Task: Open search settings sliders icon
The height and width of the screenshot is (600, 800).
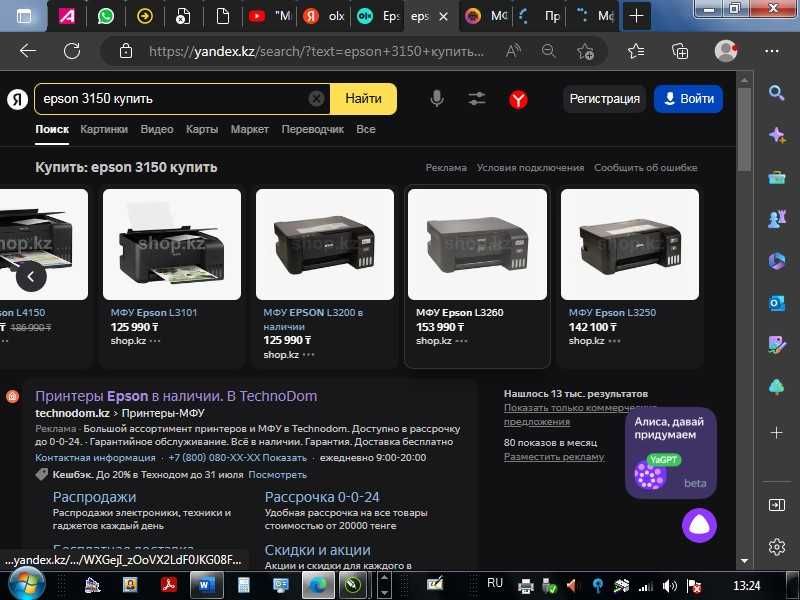Action: (477, 98)
